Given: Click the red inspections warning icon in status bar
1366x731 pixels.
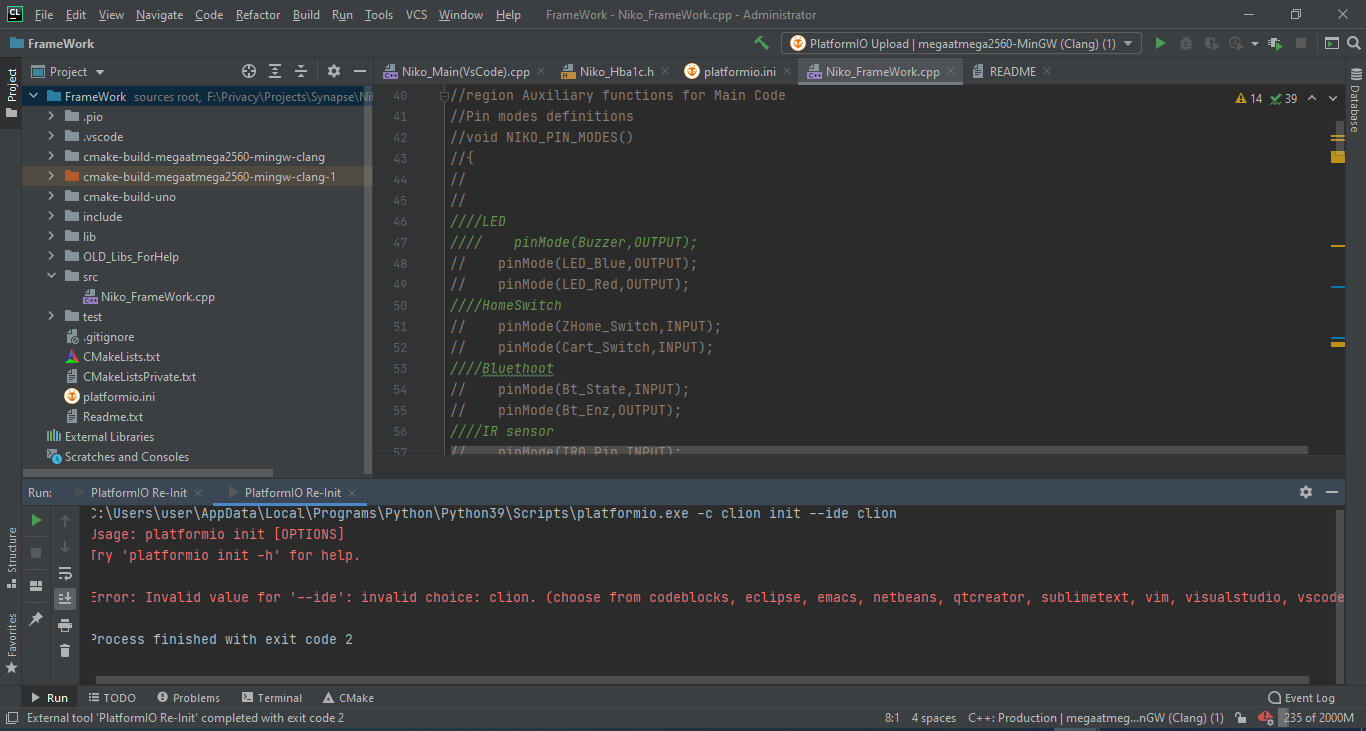Looking at the screenshot, I should [x=1266, y=718].
